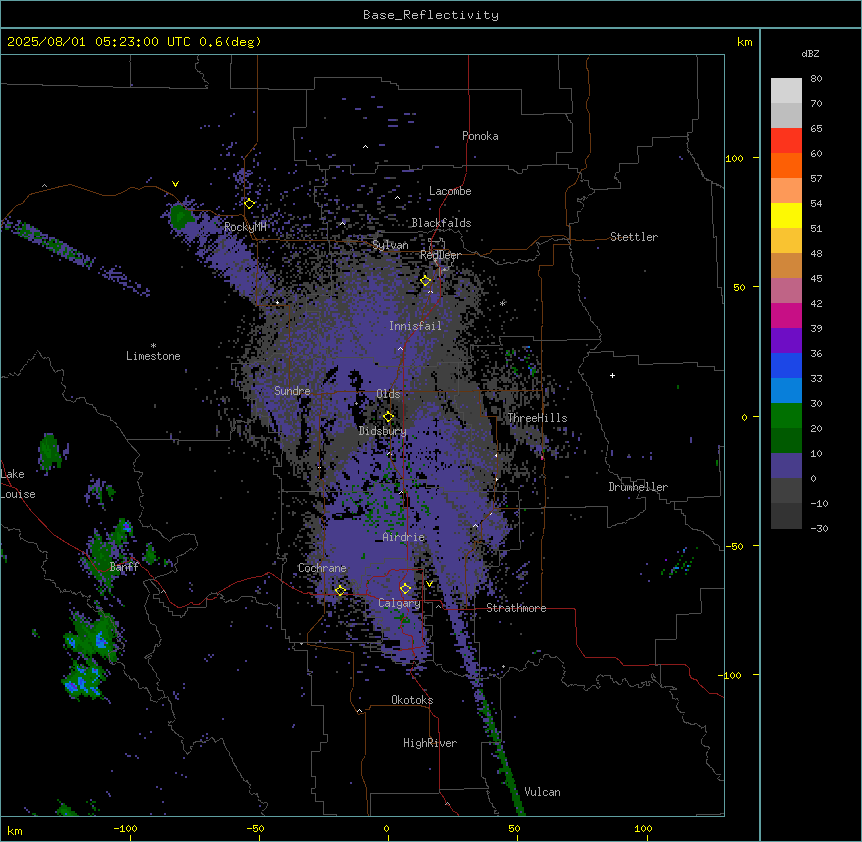Select the bright green 30 dBZ legend swatch

786,416
